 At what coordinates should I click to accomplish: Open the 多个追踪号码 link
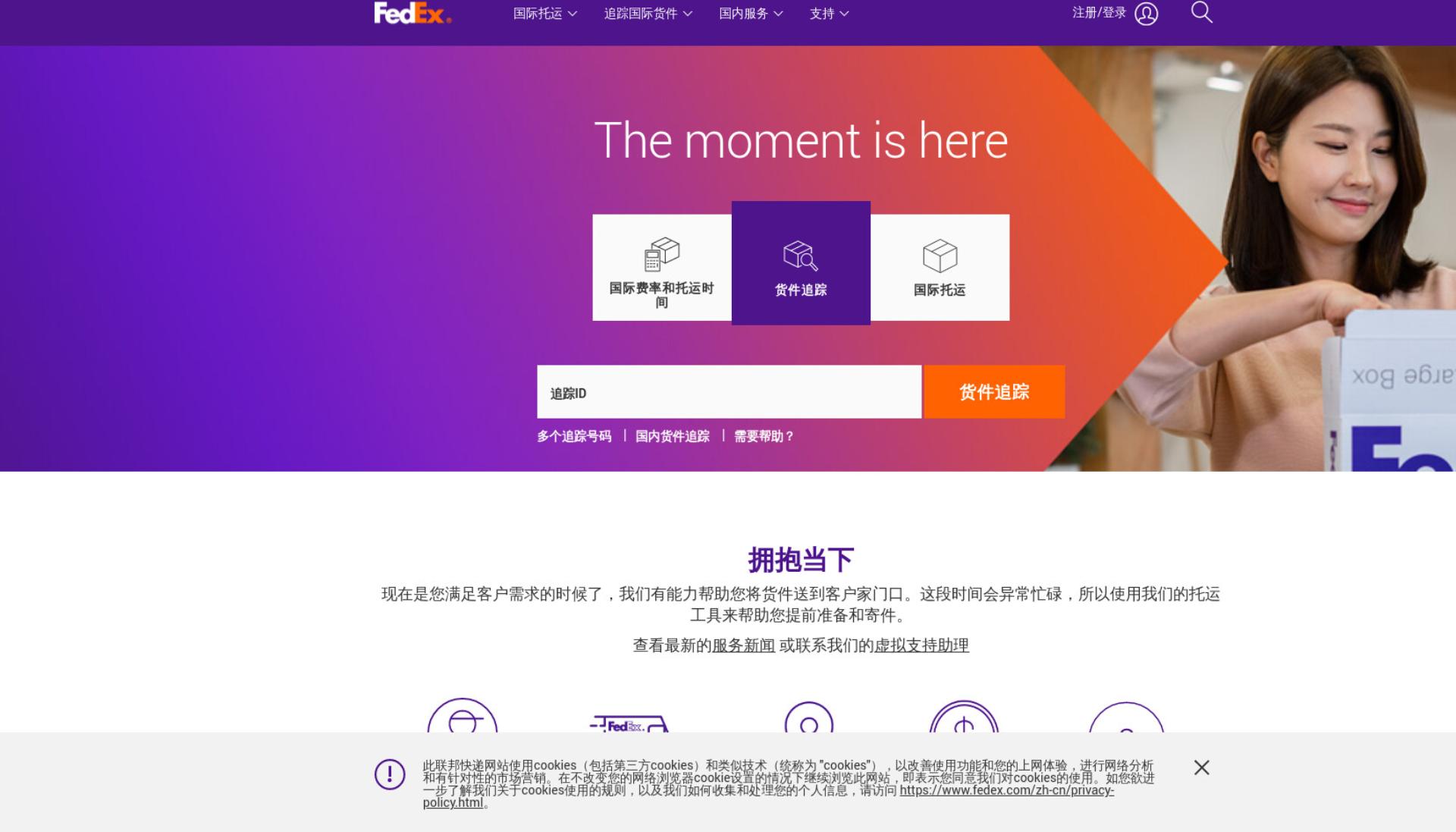tap(574, 436)
